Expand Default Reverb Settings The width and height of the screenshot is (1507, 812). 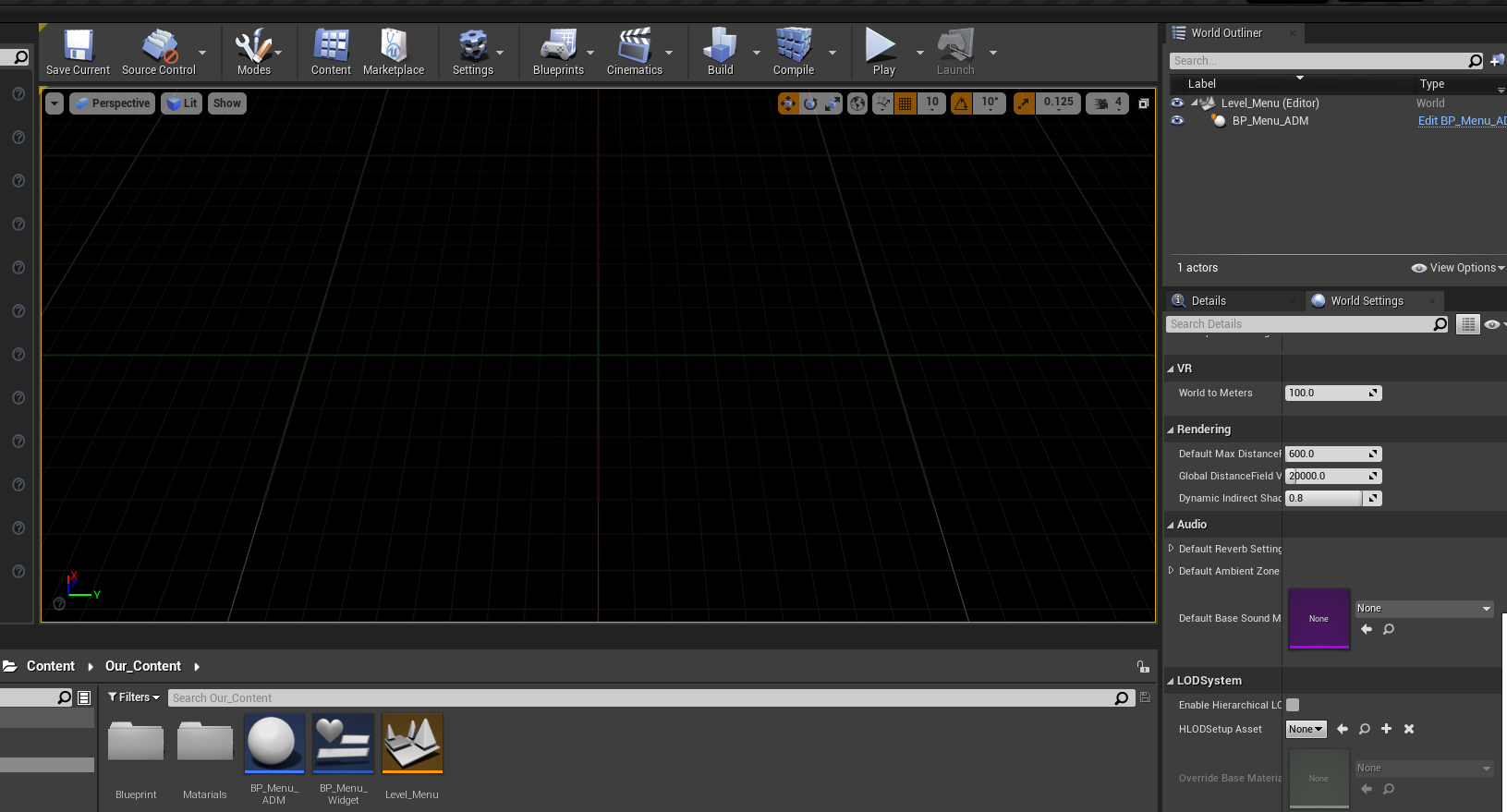[1172, 549]
